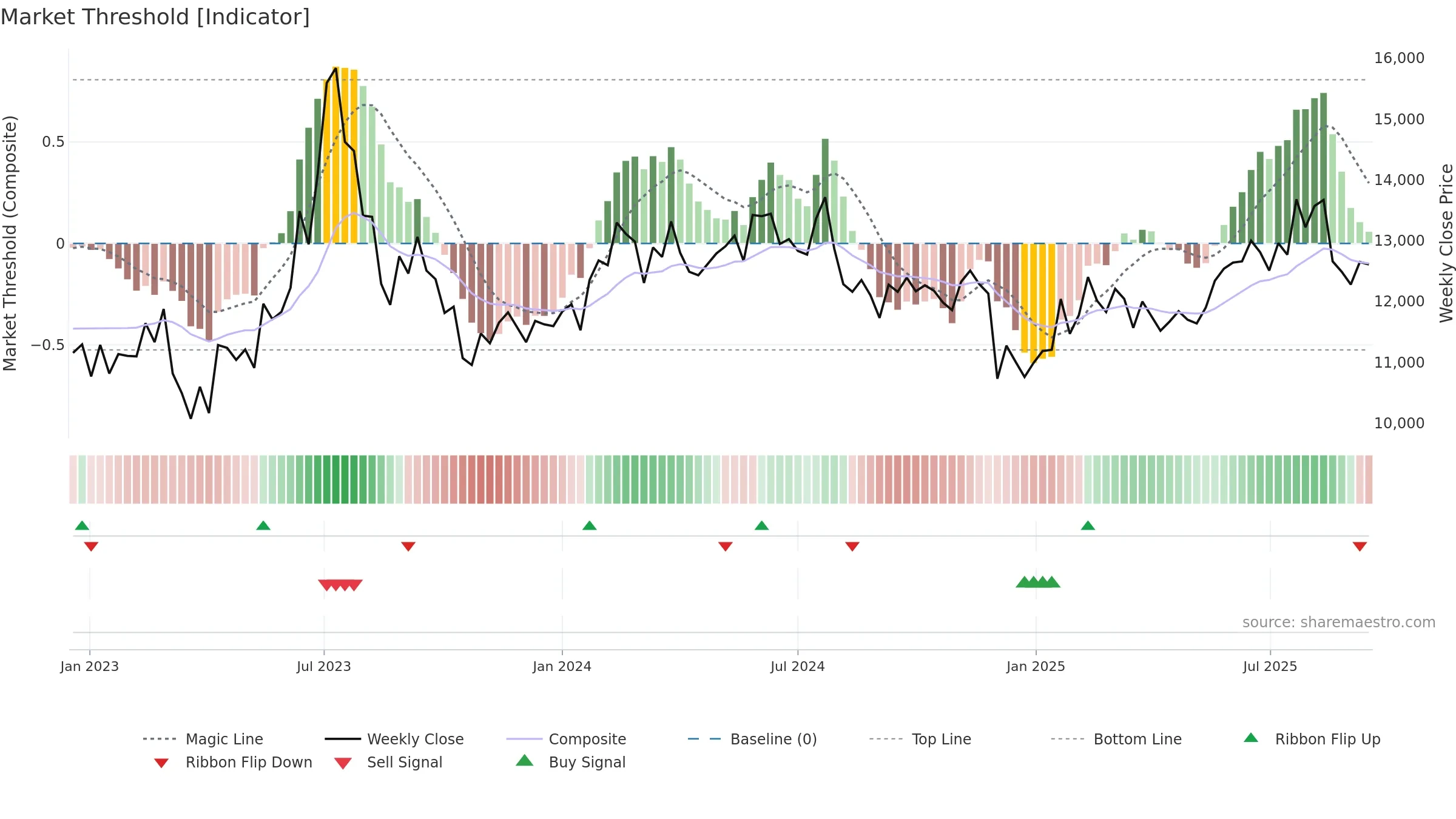Click the chart title Market Threshold [Indicator]

click(x=155, y=17)
